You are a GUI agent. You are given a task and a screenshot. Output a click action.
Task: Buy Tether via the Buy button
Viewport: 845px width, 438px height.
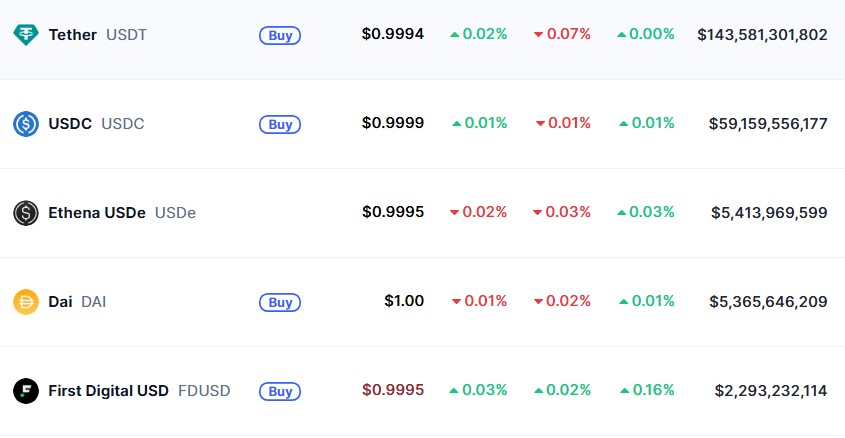pyautogui.click(x=280, y=36)
